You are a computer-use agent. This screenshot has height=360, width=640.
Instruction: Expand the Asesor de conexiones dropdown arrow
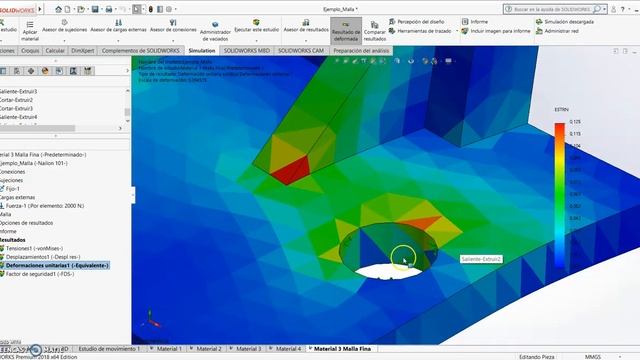[x=173, y=40]
